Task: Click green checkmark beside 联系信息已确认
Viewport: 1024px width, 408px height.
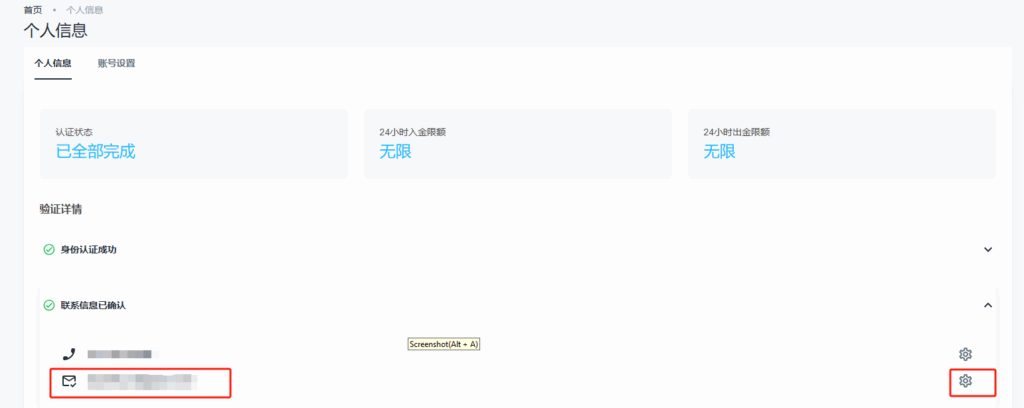Action: (x=49, y=305)
